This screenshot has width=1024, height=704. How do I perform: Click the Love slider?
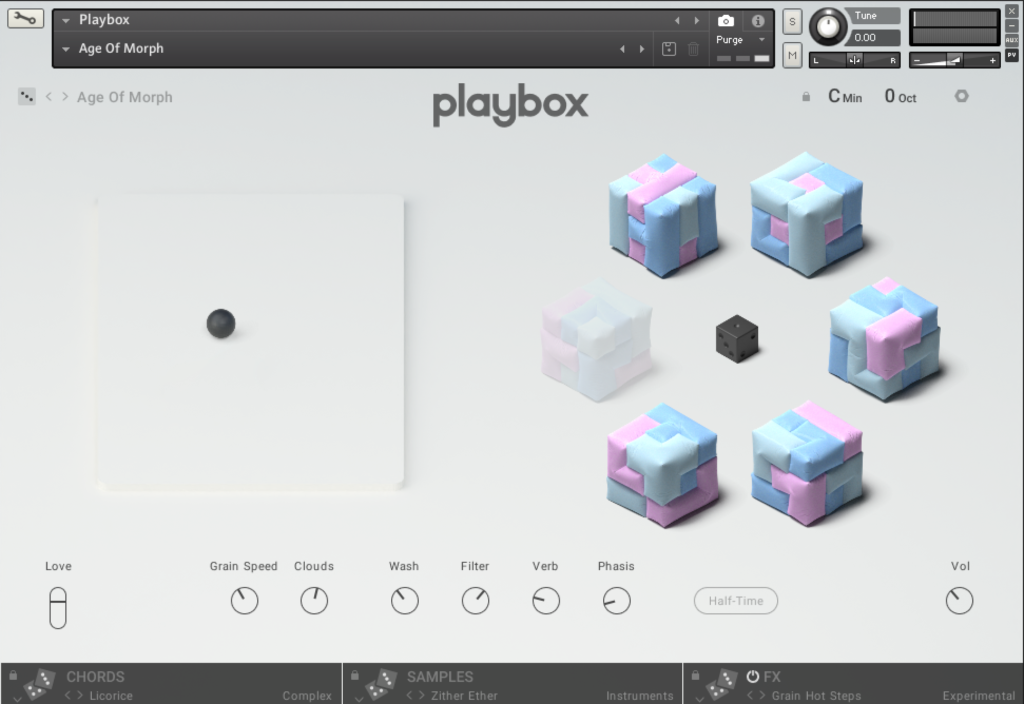(x=57, y=607)
